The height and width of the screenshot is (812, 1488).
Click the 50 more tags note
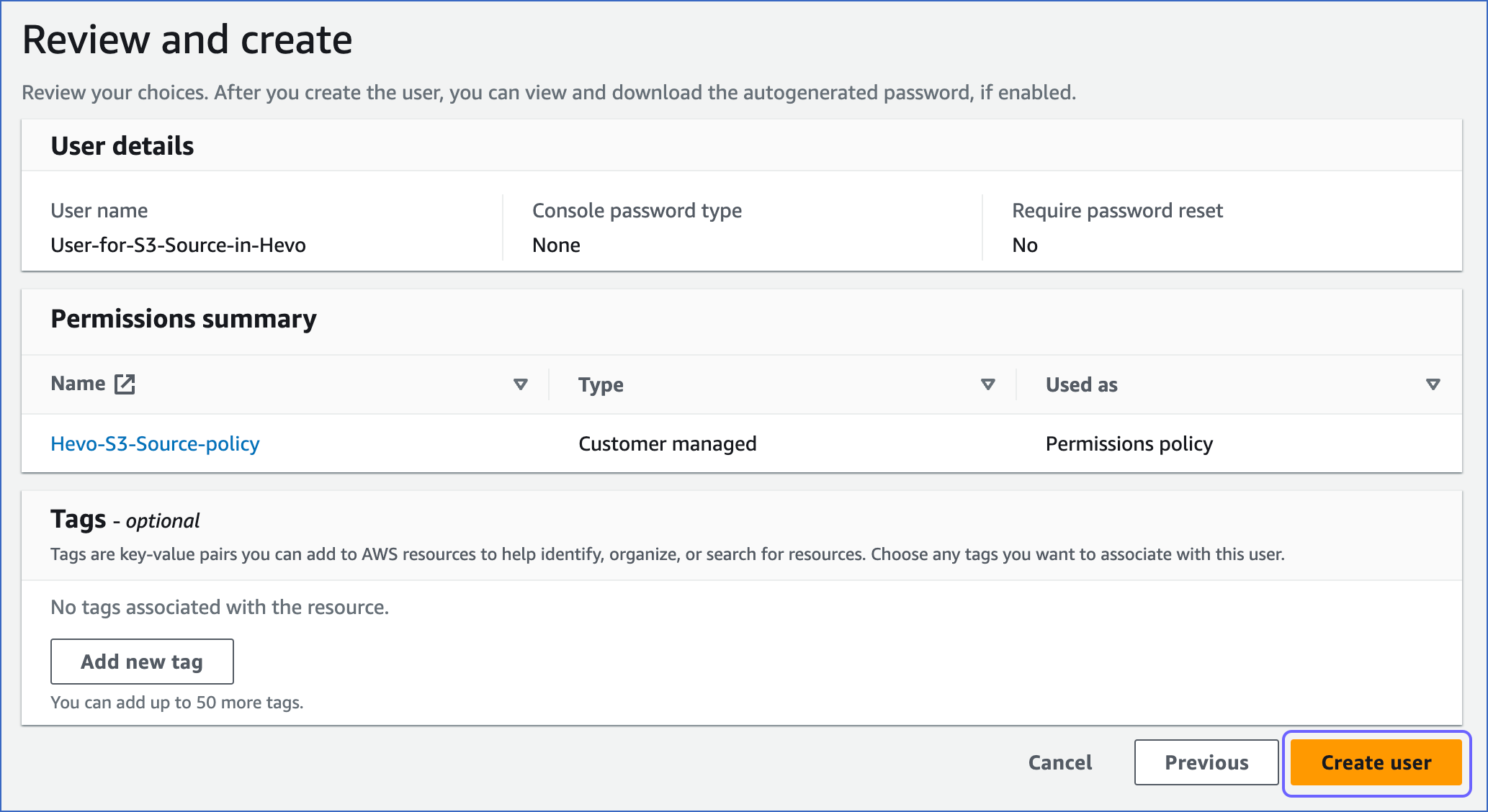pyautogui.click(x=176, y=702)
